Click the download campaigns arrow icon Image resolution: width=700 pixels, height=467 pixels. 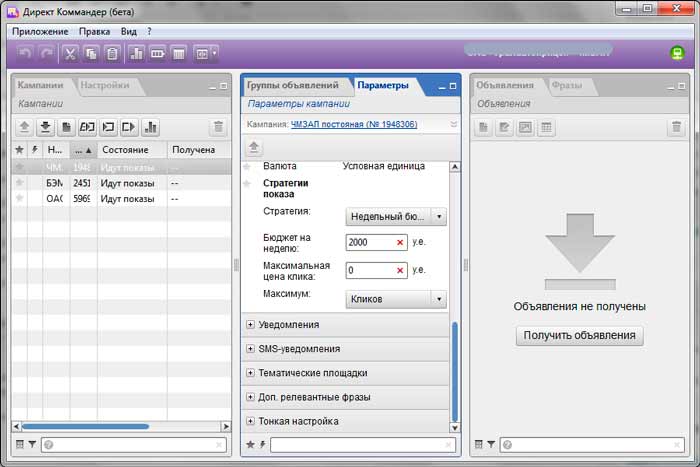click(45, 127)
